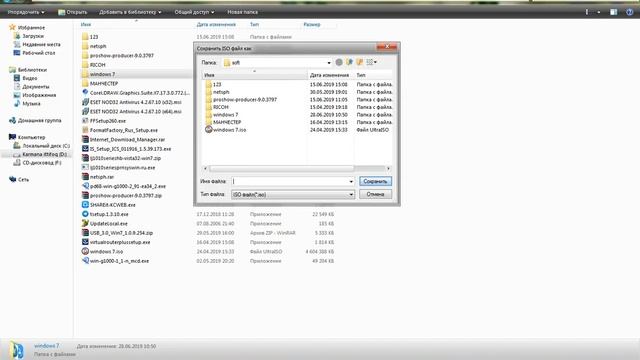Open the Тип файла ISO combo box
Screen dimensions: 640x360
(x=293, y=195)
